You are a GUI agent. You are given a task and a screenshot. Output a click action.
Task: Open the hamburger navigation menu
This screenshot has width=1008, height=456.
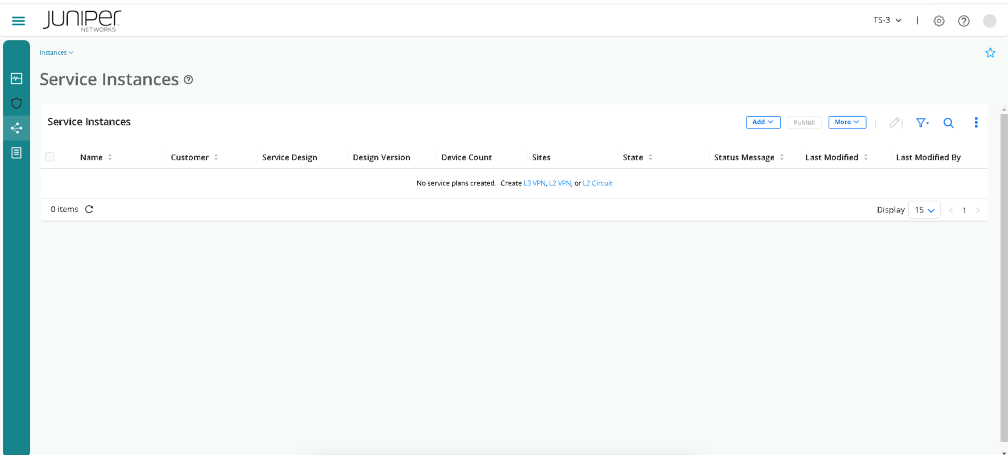[x=19, y=21]
